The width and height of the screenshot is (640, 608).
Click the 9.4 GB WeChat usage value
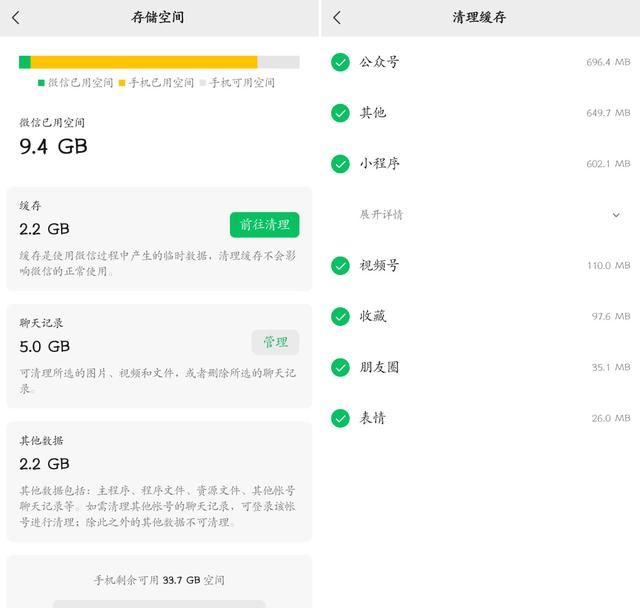[53, 146]
